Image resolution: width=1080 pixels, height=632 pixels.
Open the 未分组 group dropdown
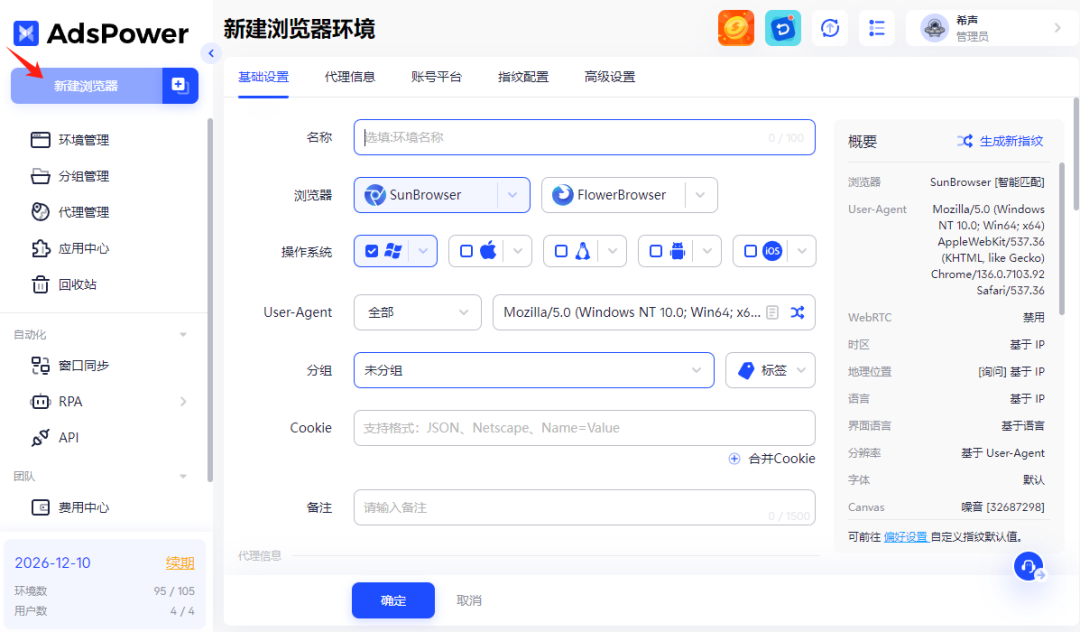(534, 370)
